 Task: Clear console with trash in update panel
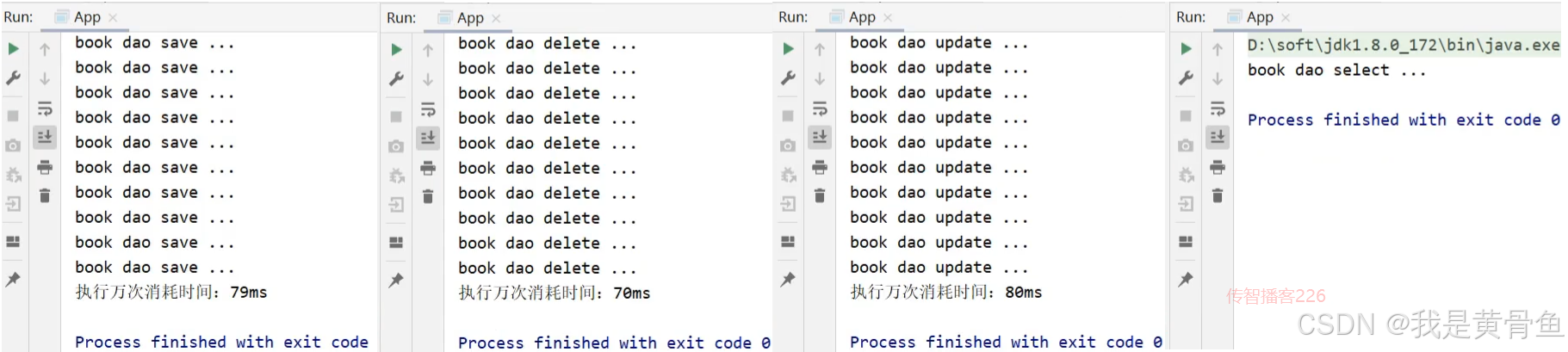pyautogui.click(x=820, y=195)
